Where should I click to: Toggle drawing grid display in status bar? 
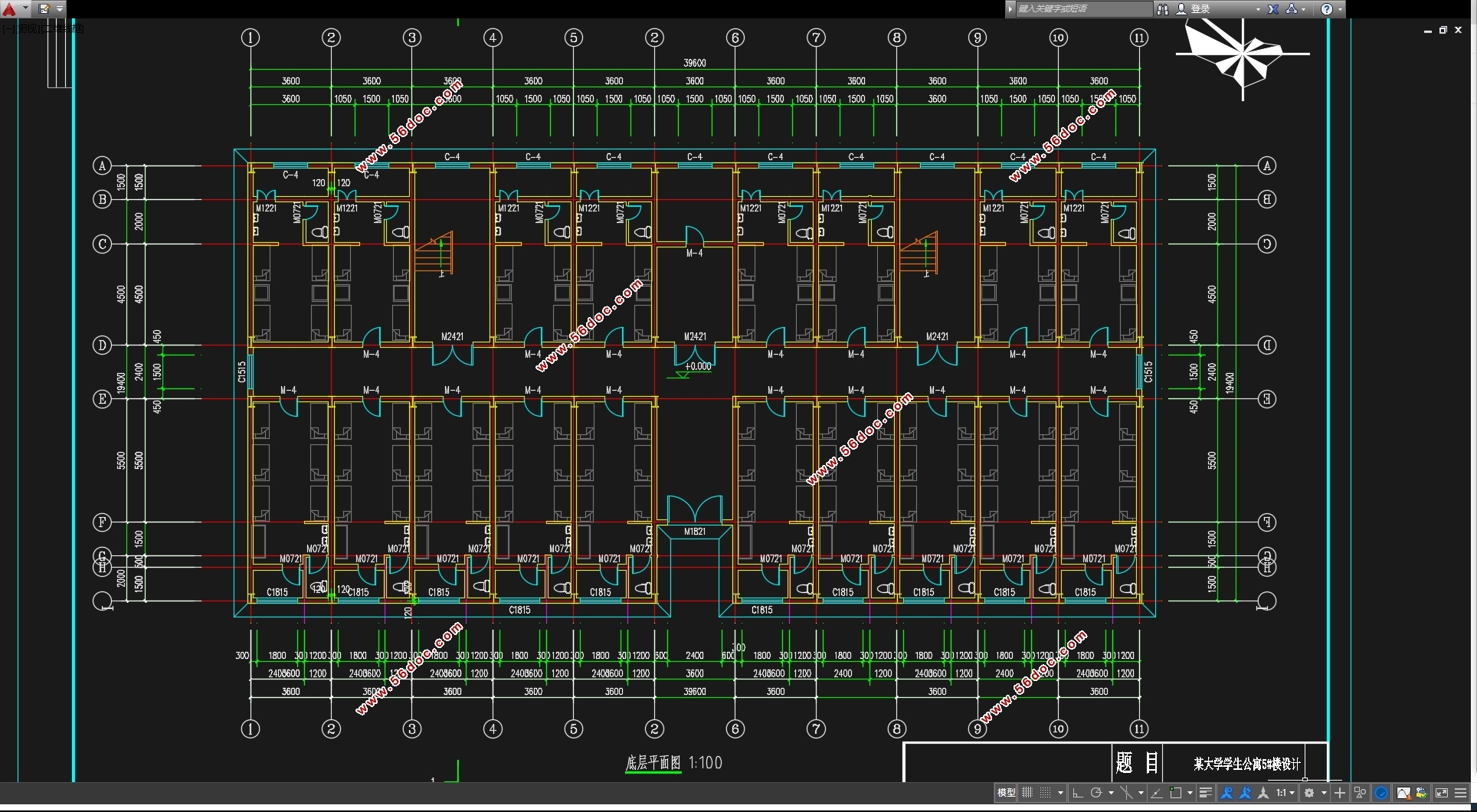[x=1027, y=793]
